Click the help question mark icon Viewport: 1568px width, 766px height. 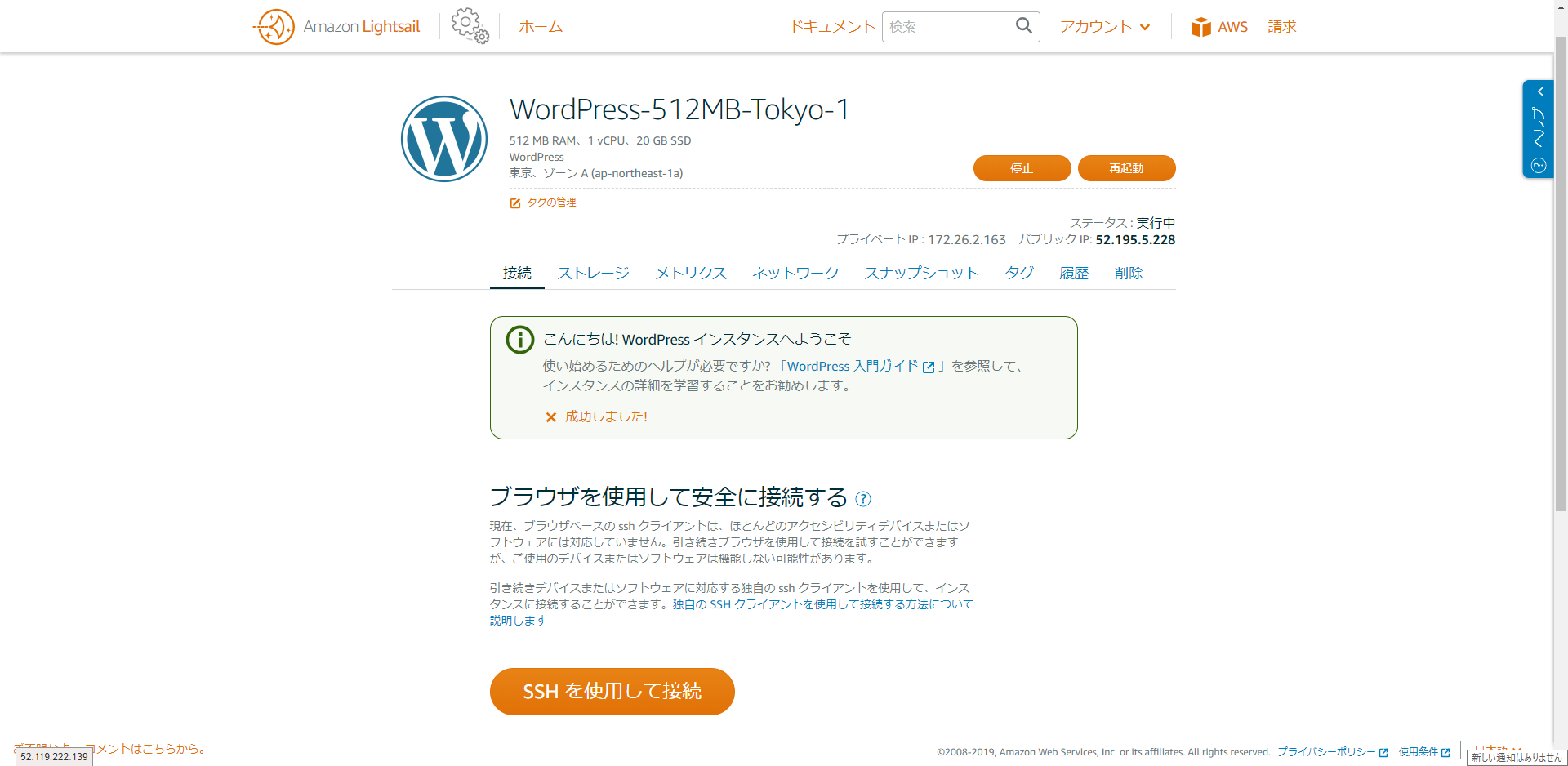click(863, 498)
